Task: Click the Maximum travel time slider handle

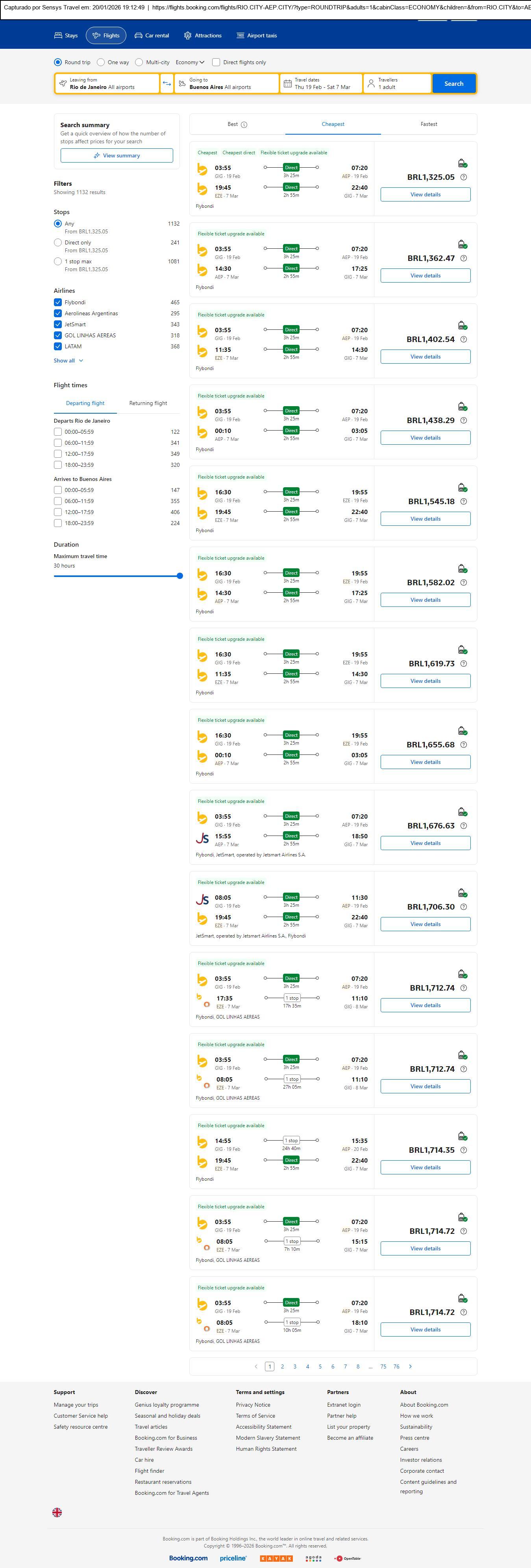Action: [179, 576]
